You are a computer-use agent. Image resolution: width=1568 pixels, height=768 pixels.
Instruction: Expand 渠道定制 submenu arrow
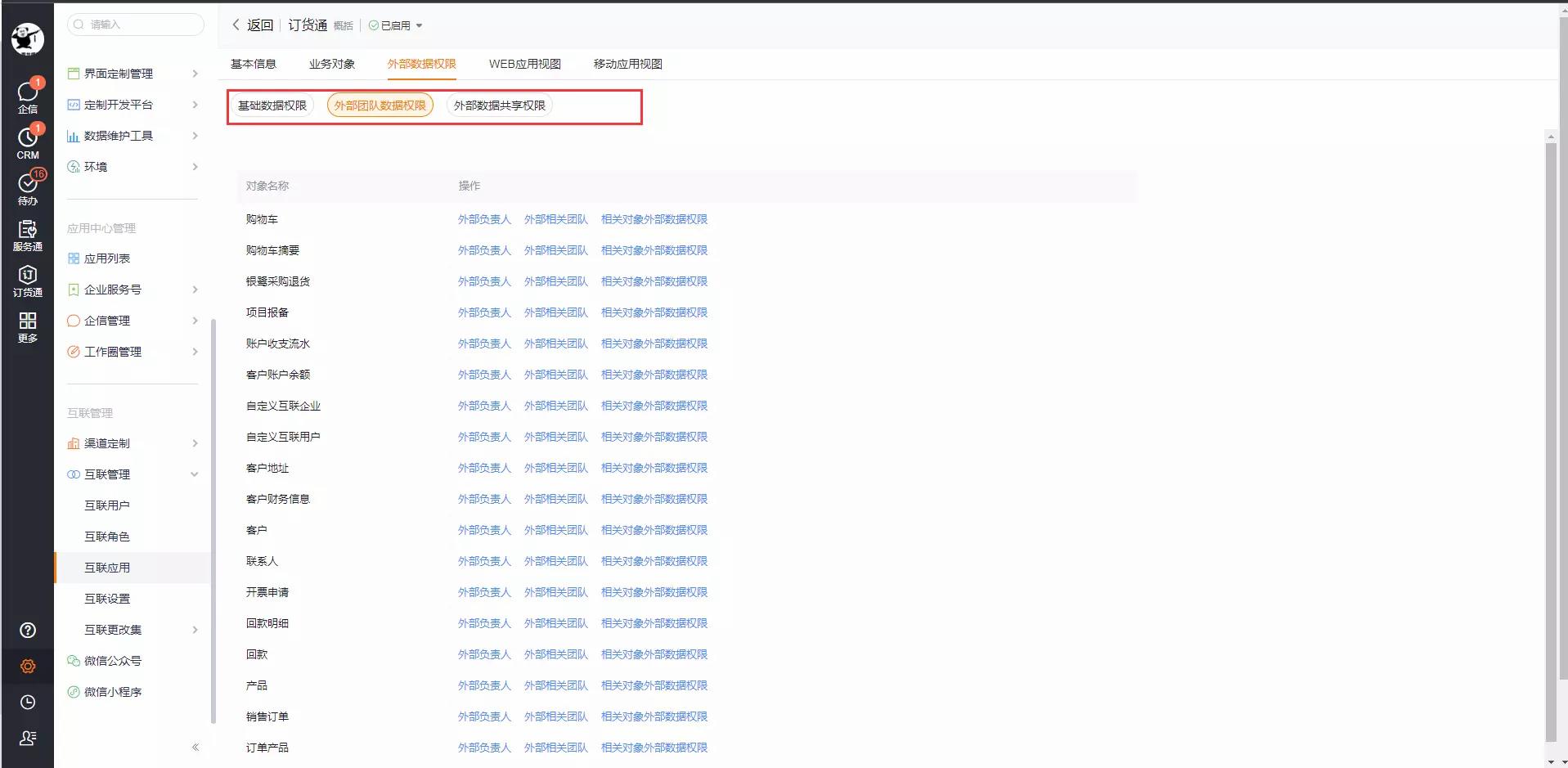(195, 443)
